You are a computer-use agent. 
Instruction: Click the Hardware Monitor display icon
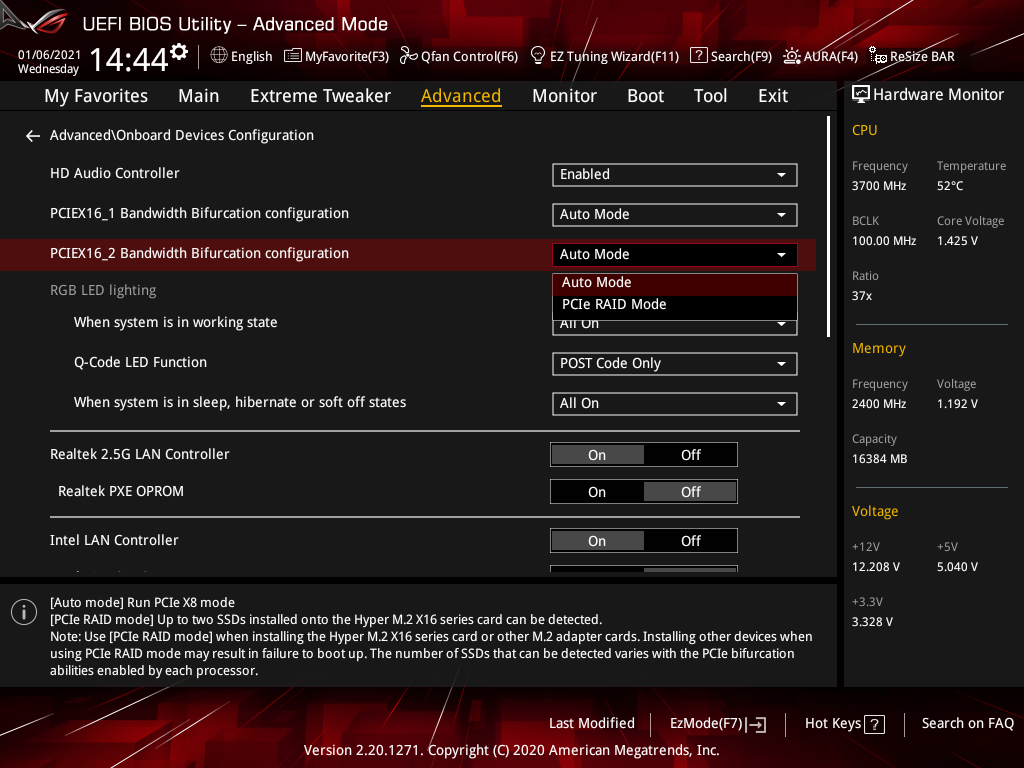click(861, 95)
